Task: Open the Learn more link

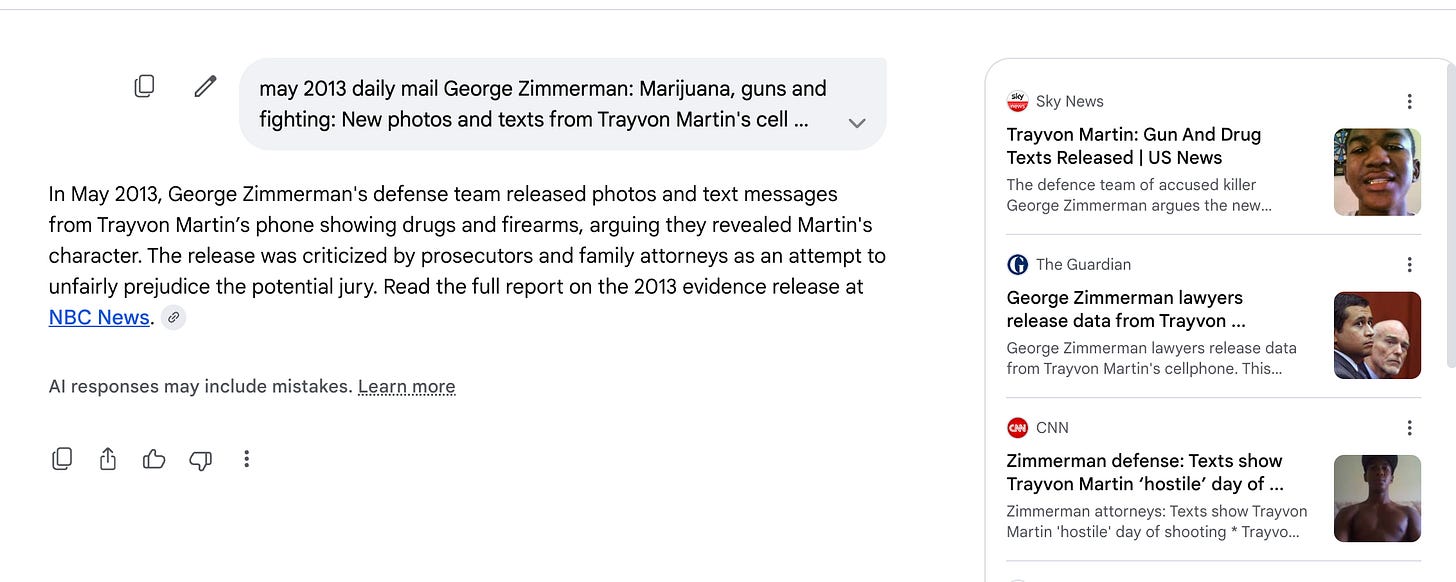Action: tap(406, 387)
